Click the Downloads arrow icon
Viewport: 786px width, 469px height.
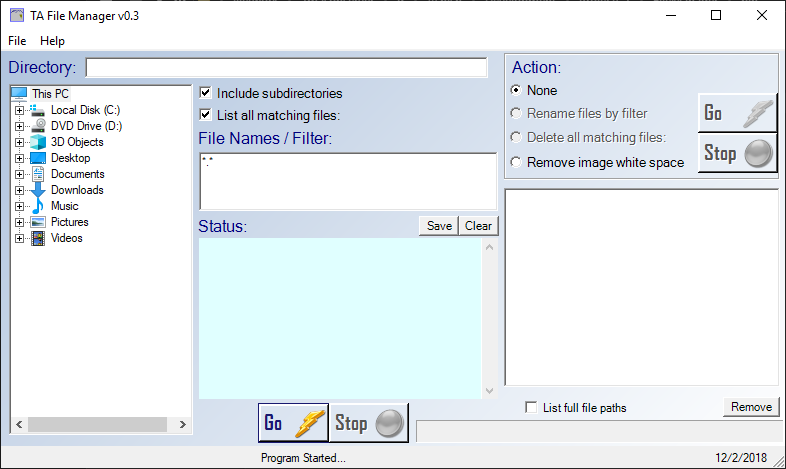38,190
